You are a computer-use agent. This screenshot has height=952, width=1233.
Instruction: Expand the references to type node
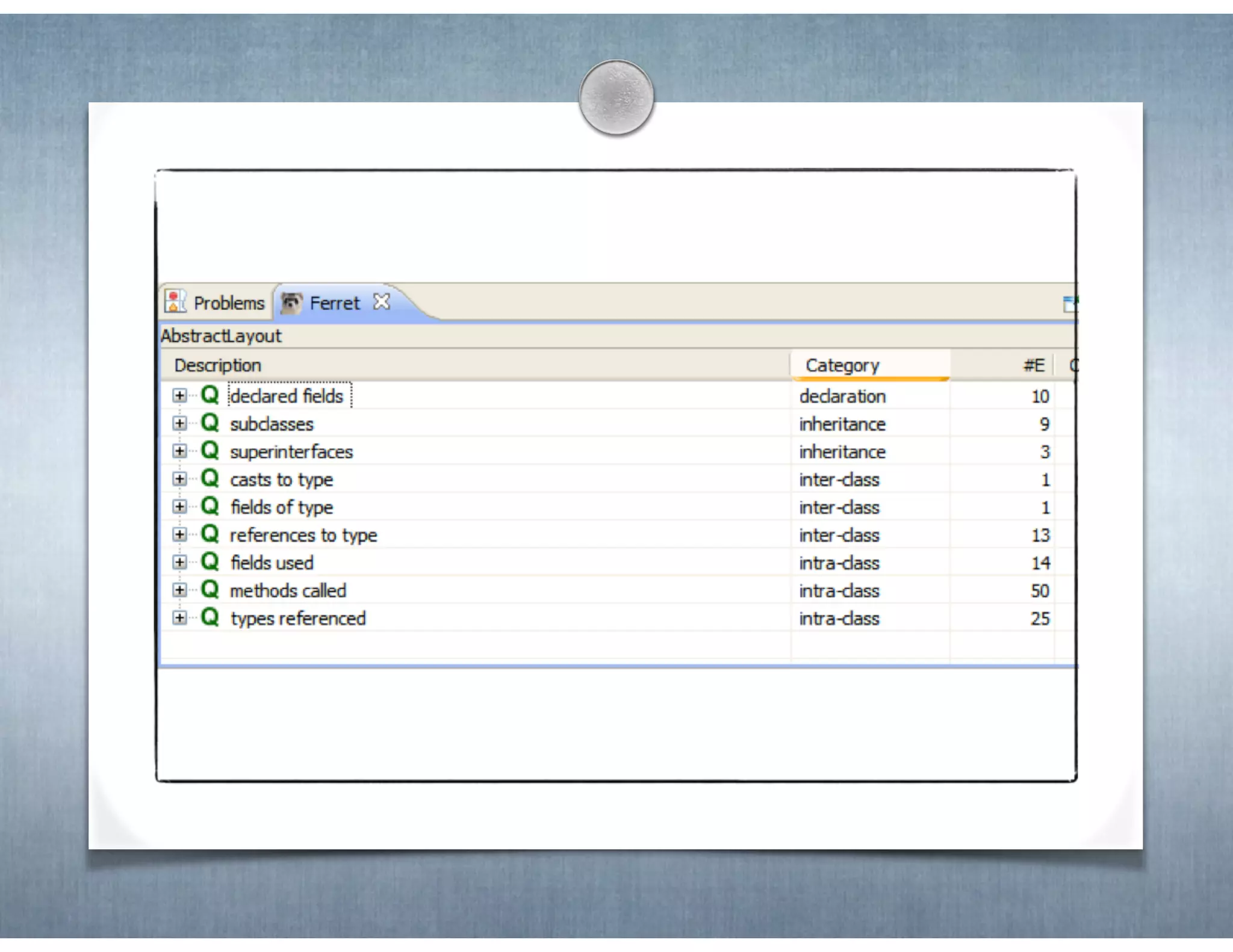(x=179, y=534)
